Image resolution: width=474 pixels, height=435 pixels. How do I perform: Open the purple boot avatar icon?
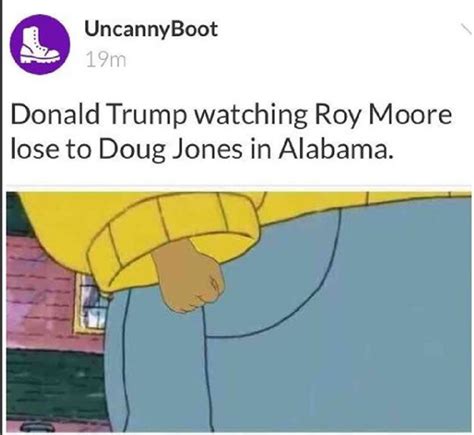[x=40, y=44]
